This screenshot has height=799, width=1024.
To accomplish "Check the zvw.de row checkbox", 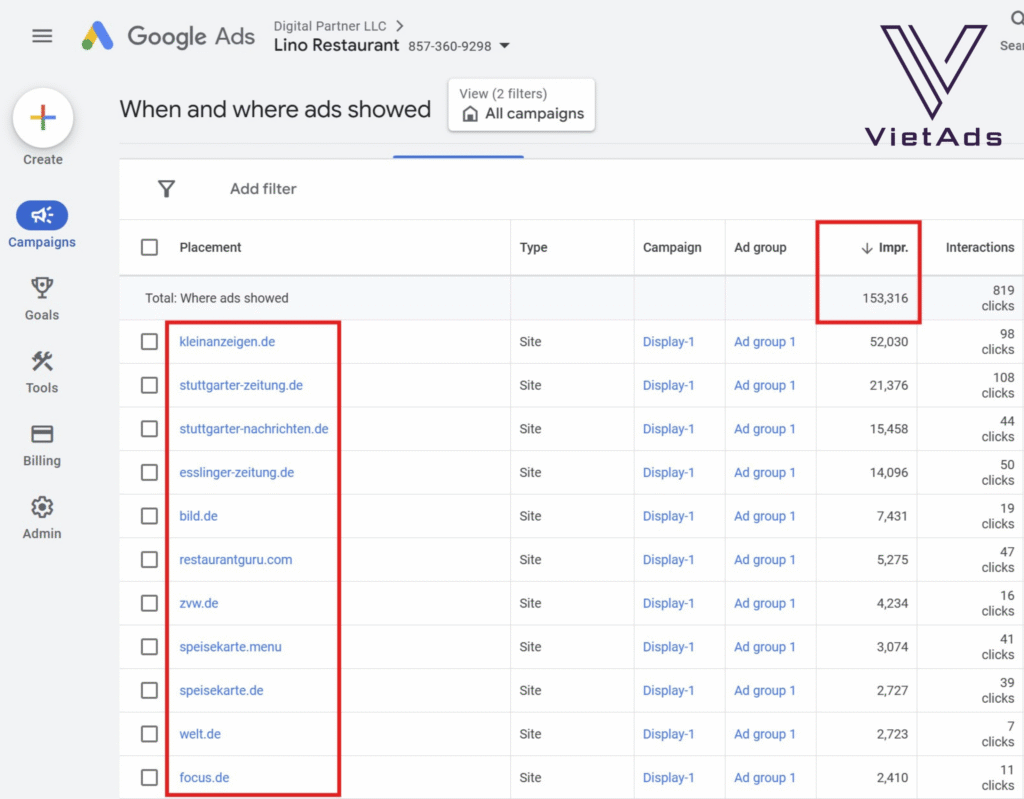I will [x=150, y=603].
